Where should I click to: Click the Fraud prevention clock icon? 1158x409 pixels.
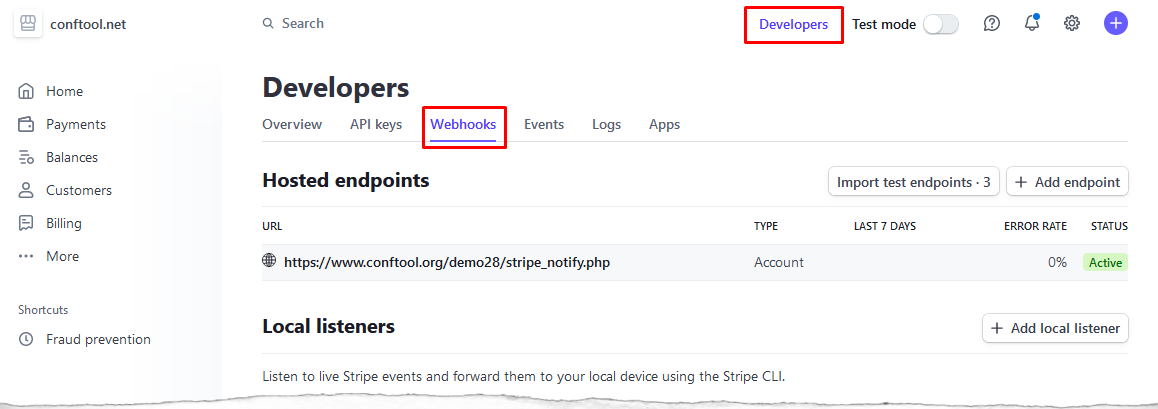click(27, 340)
